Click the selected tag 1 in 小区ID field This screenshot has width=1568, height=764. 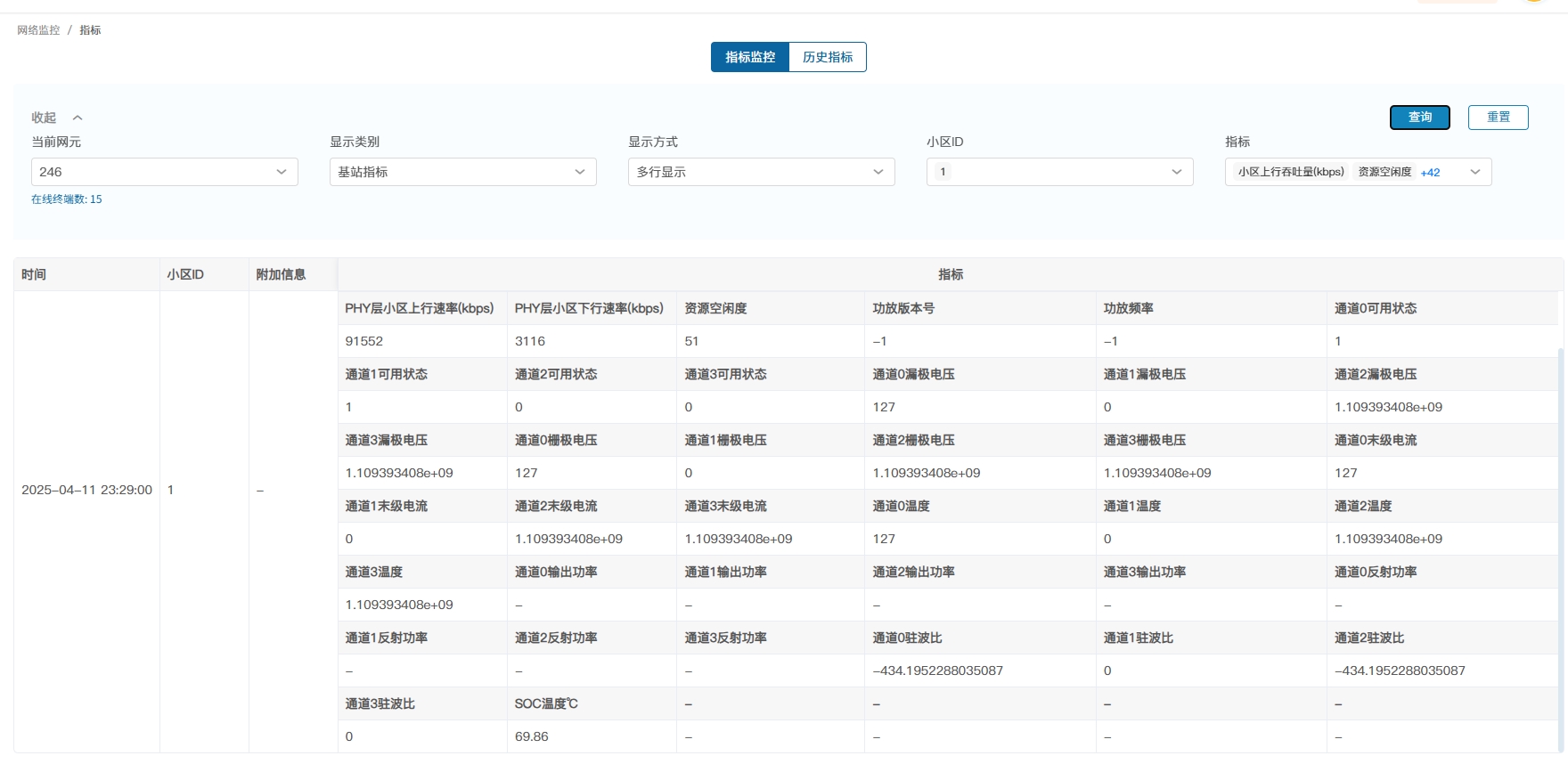(943, 172)
